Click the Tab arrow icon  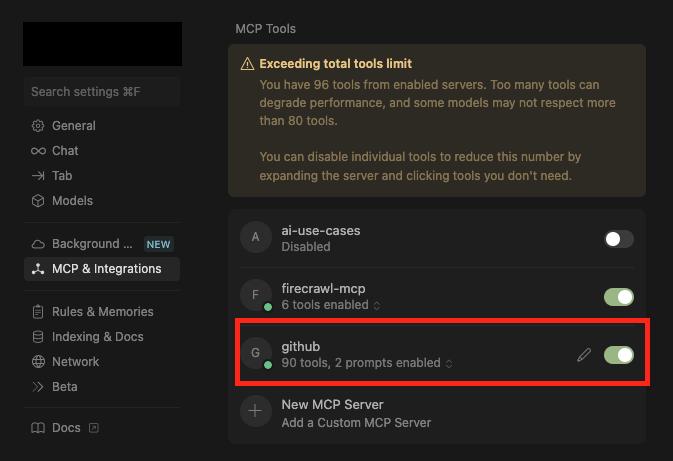coord(38,176)
